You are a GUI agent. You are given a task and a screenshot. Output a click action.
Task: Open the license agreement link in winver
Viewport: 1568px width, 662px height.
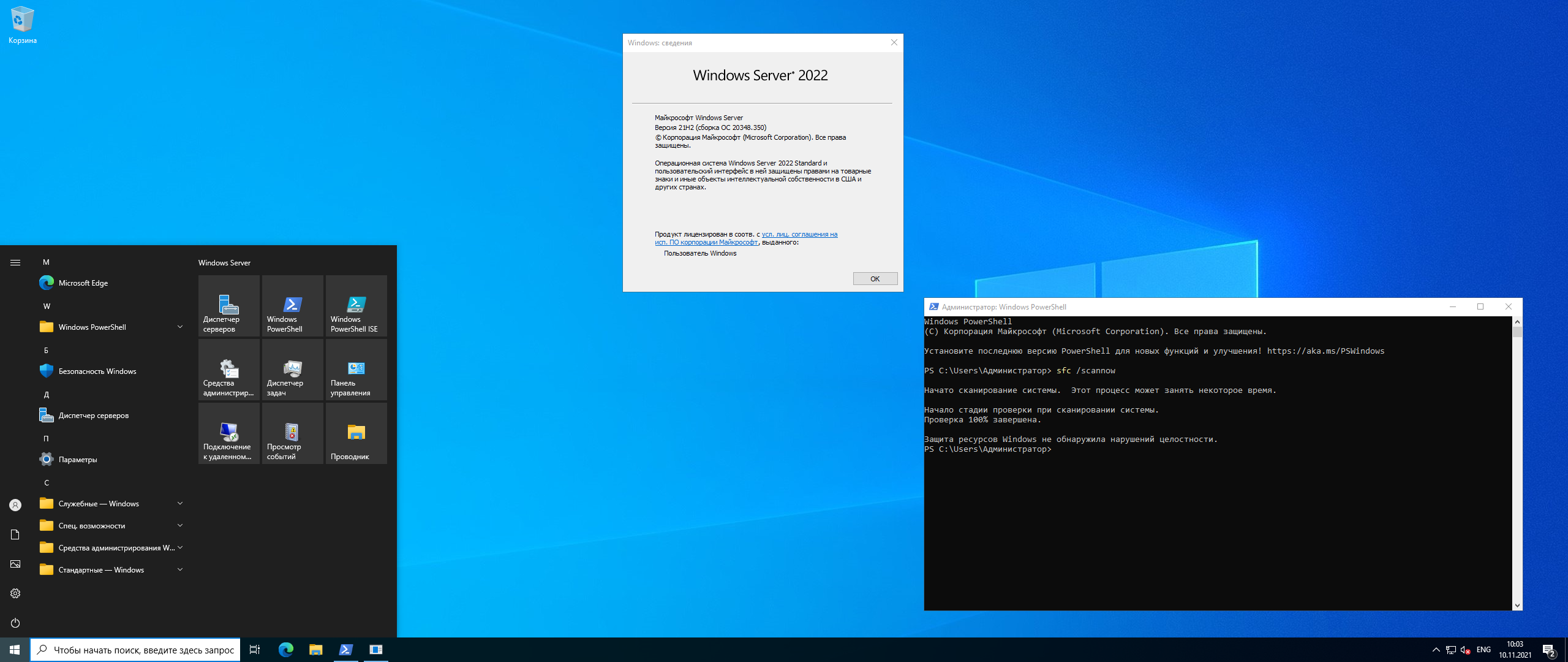(746, 238)
